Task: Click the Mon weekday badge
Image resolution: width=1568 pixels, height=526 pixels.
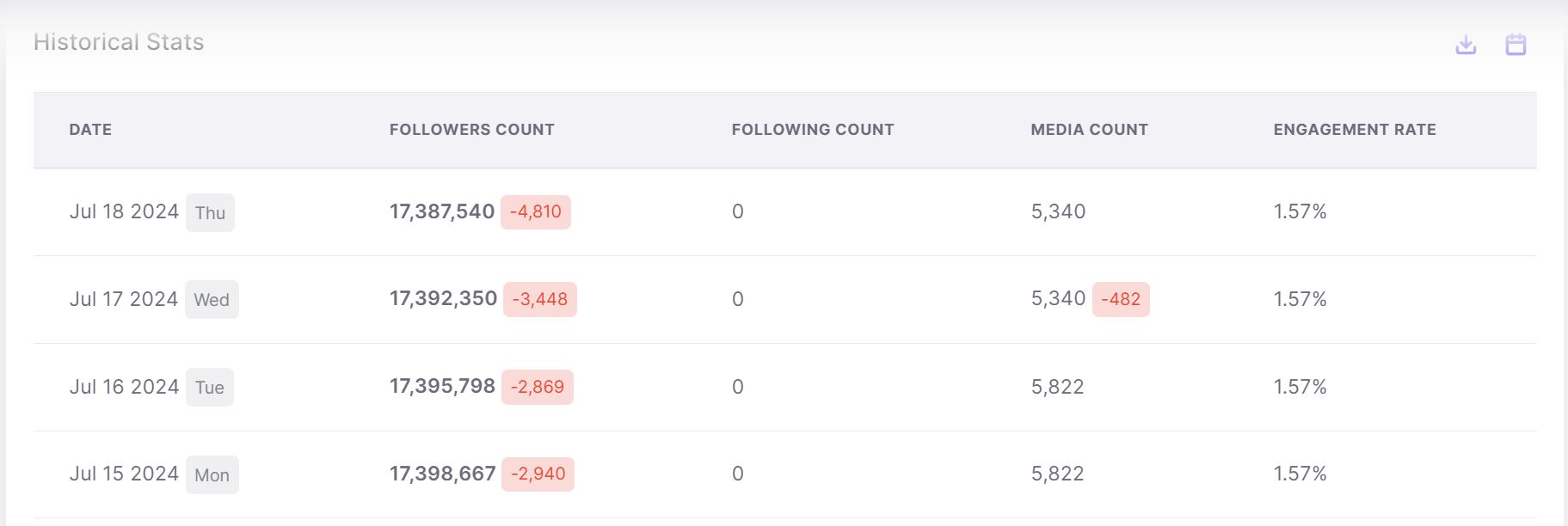Action: tap(212, 475)
